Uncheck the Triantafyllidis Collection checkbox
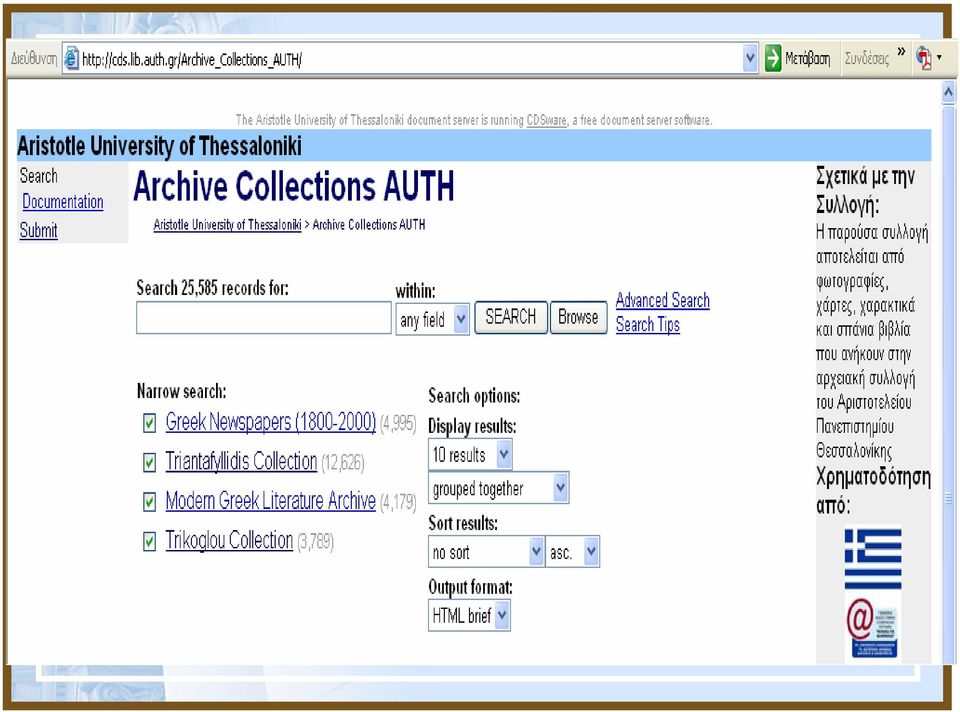The height and width of the screenshot is (712, 960). pos(149,463)
